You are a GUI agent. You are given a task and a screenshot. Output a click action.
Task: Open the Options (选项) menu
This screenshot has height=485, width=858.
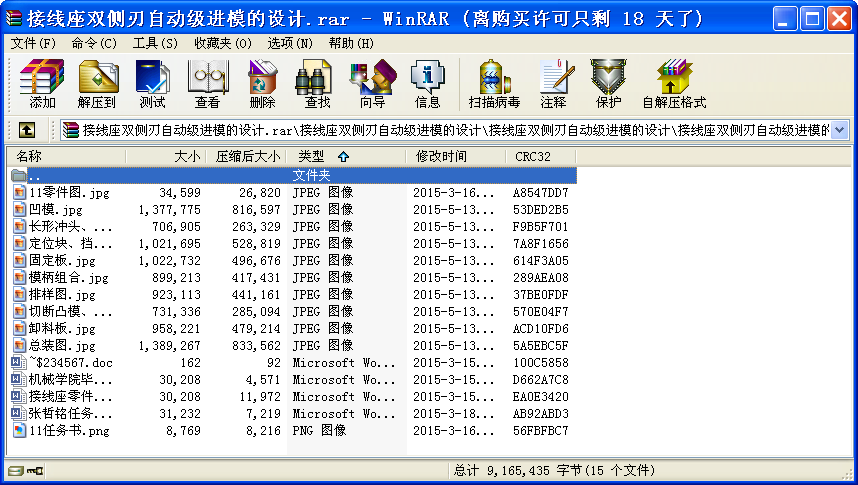(x=290, y=43)
